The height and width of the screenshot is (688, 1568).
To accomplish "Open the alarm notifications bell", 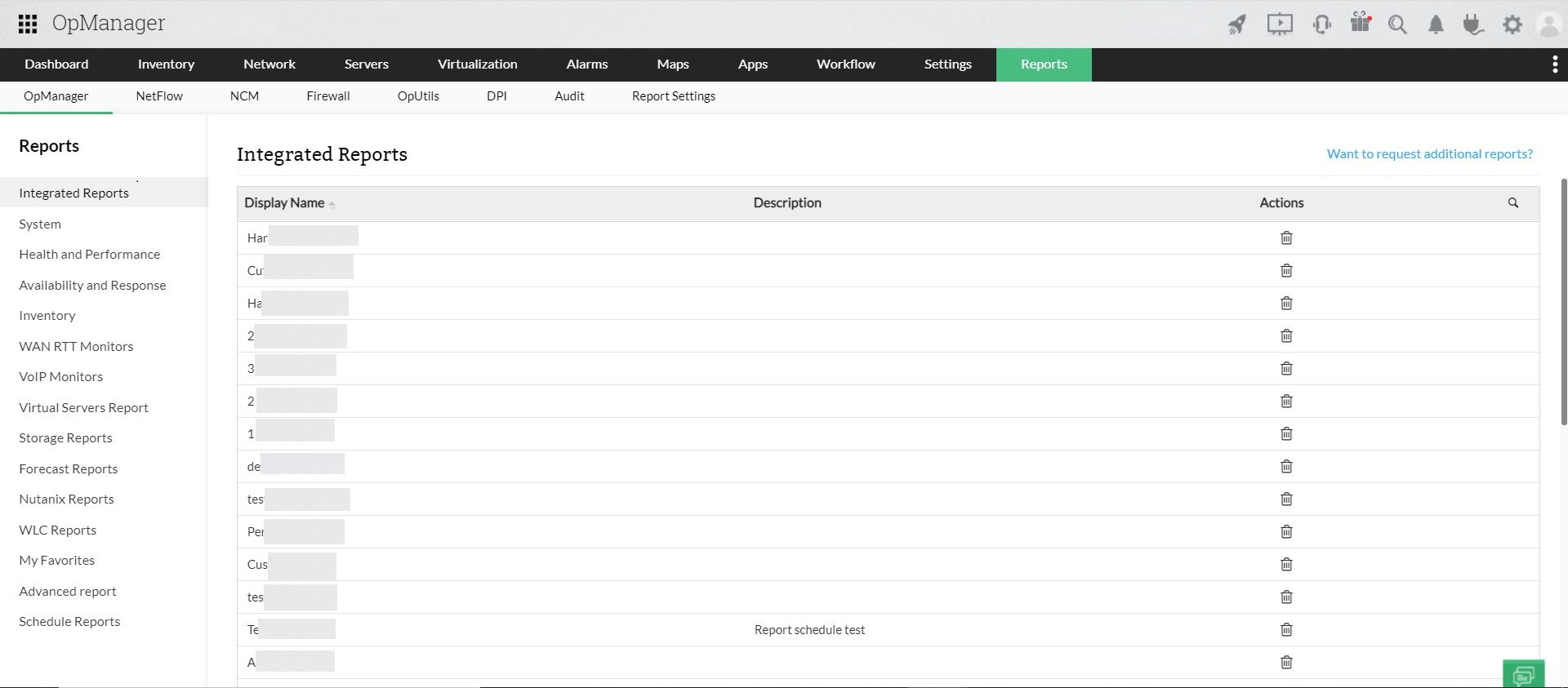I will point(1436,25).
